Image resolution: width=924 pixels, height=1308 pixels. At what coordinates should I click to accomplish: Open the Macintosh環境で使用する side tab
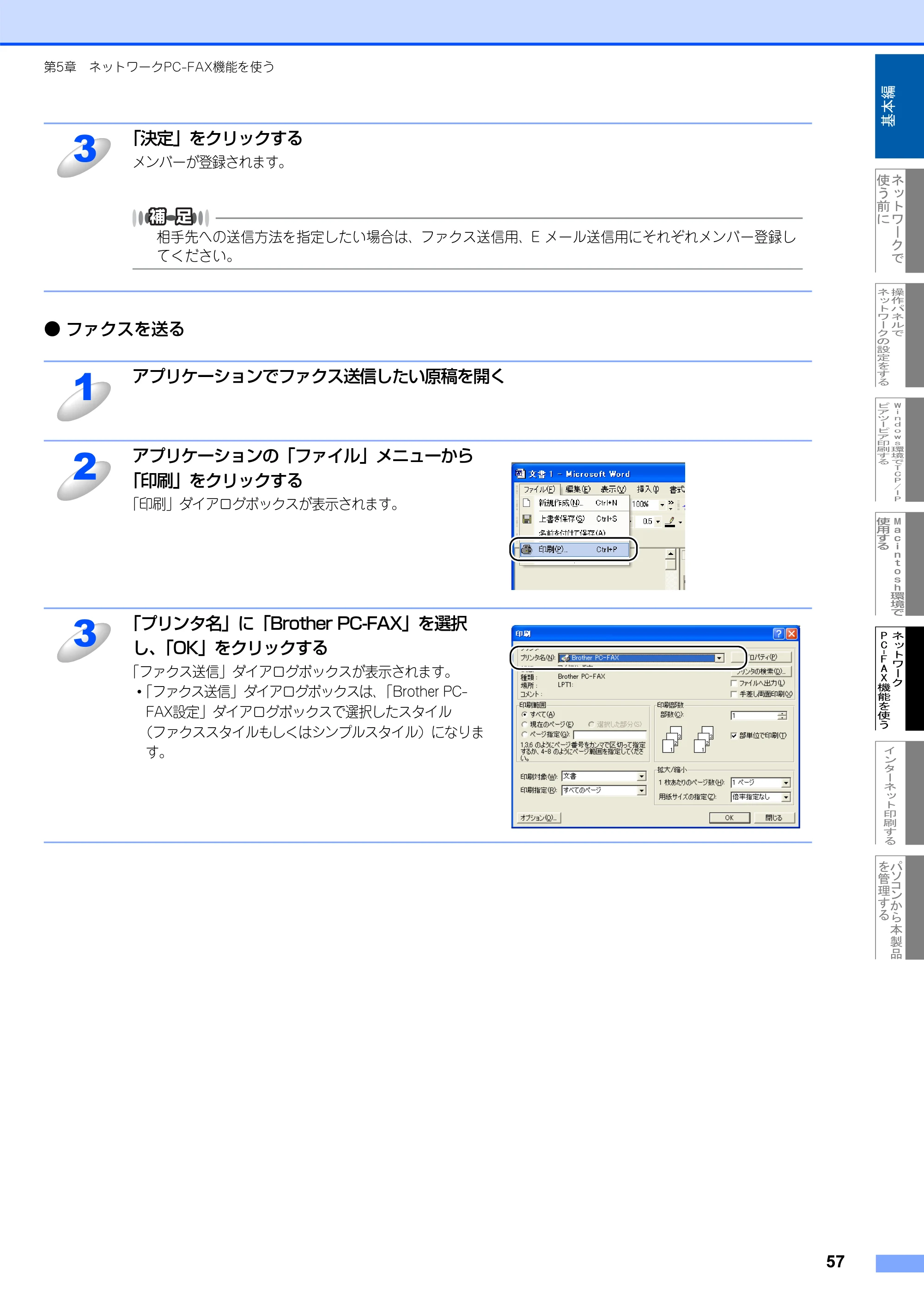pos(899,564)
